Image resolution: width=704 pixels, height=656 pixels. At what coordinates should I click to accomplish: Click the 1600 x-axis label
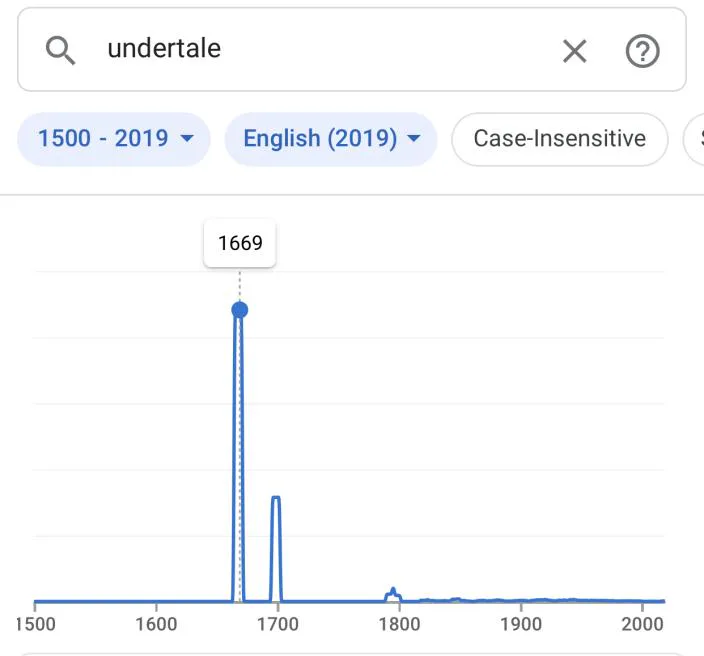coord(156,625)
